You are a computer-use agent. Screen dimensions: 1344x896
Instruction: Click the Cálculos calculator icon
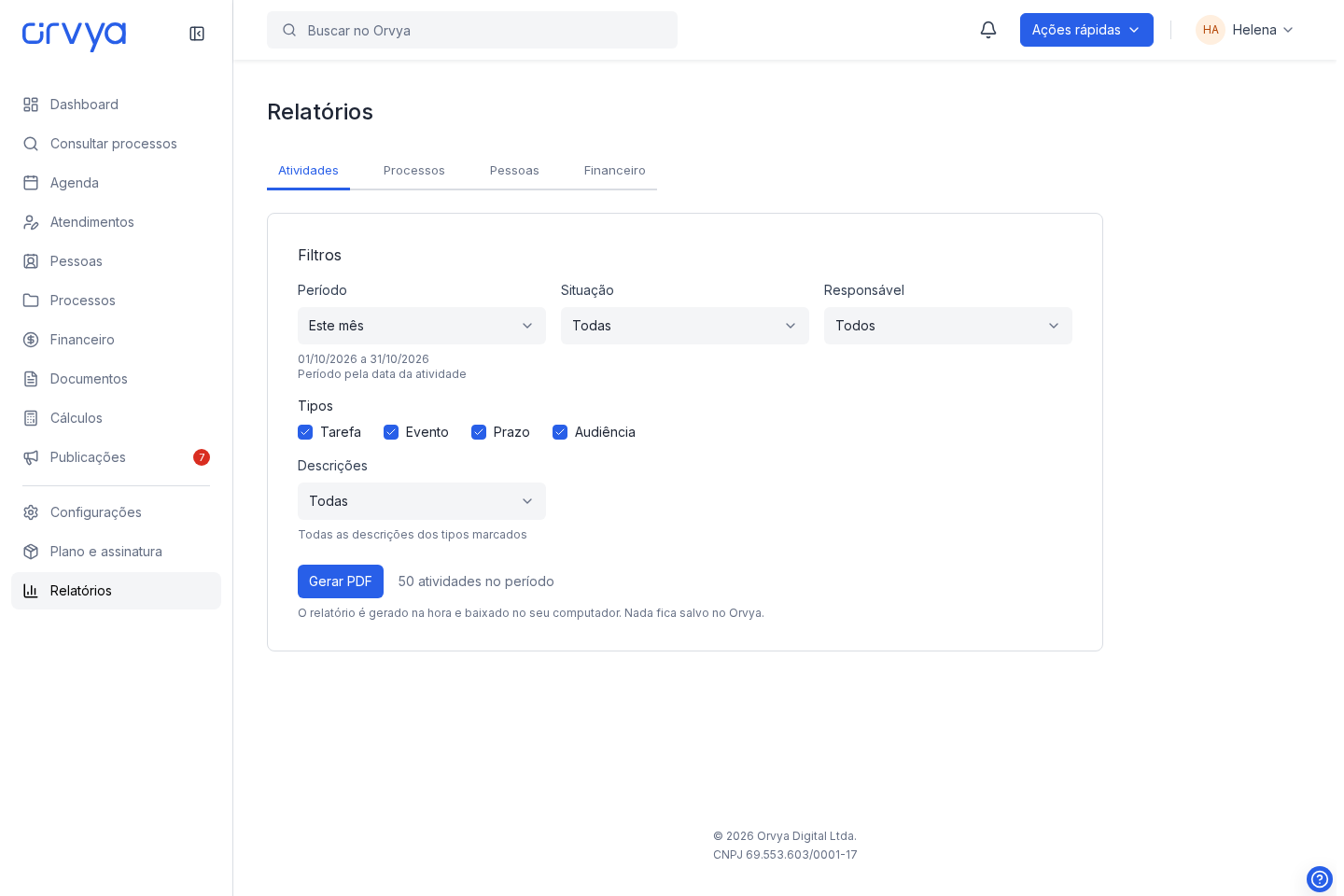click(x=31, y=418)
